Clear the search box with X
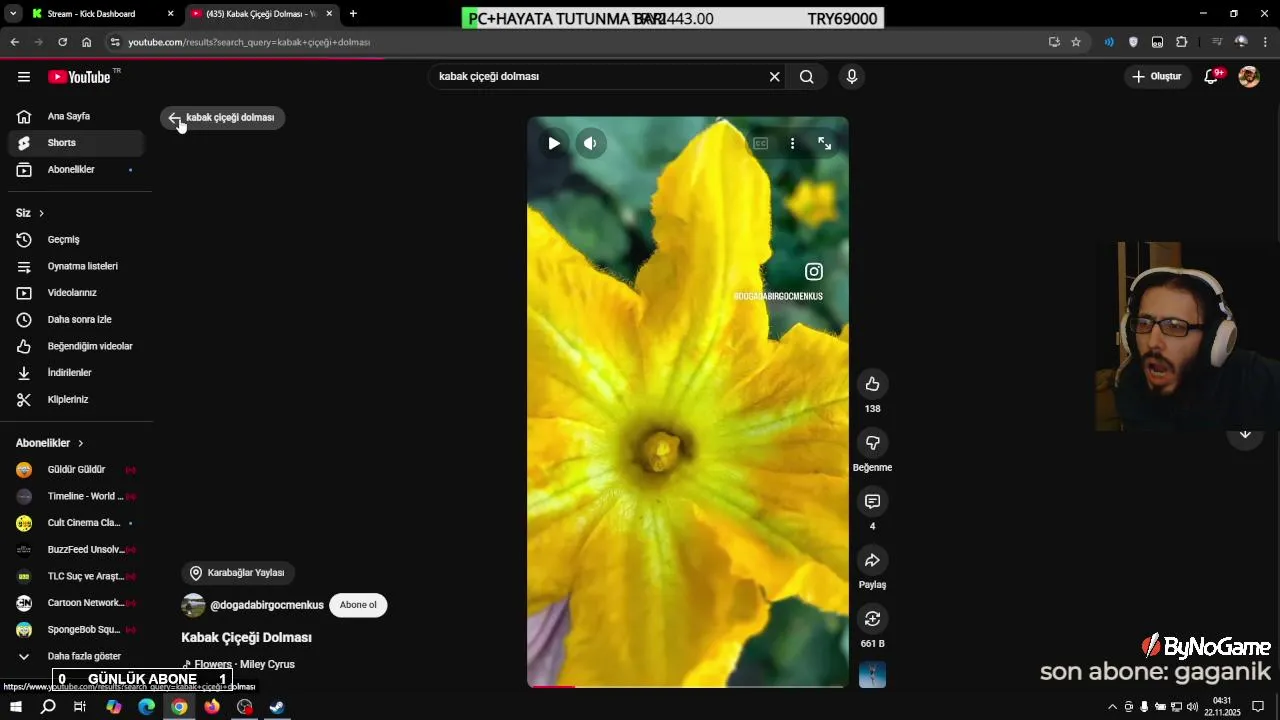This screenshot has width=1280, height=720. click(x=774, y=77)
